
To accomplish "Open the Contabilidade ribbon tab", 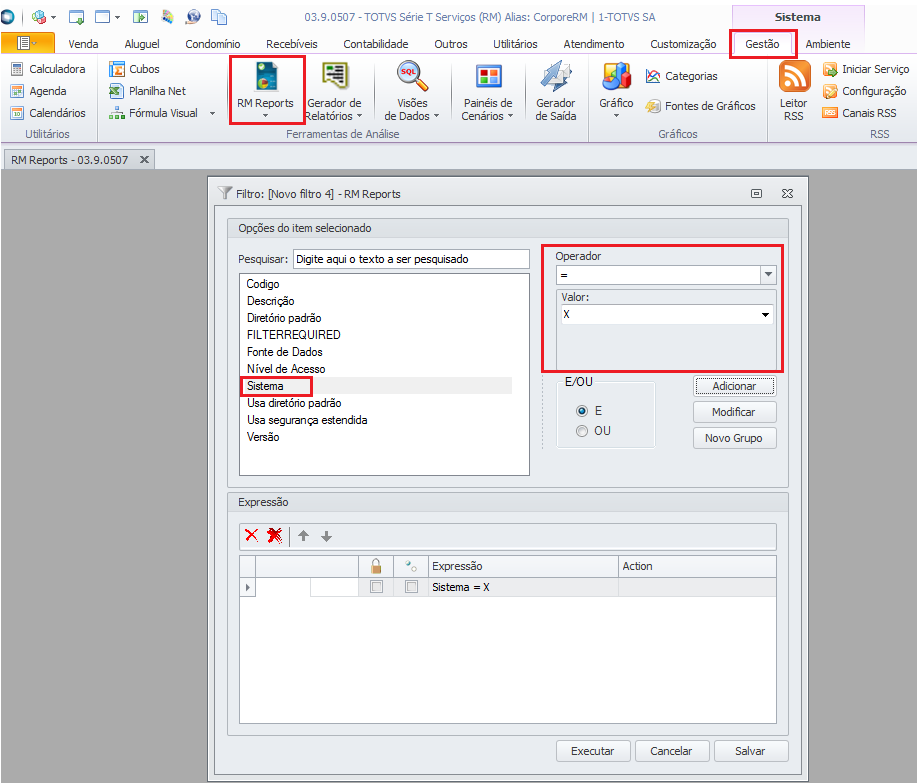I will pyautogui.click(x=375, y=44).
